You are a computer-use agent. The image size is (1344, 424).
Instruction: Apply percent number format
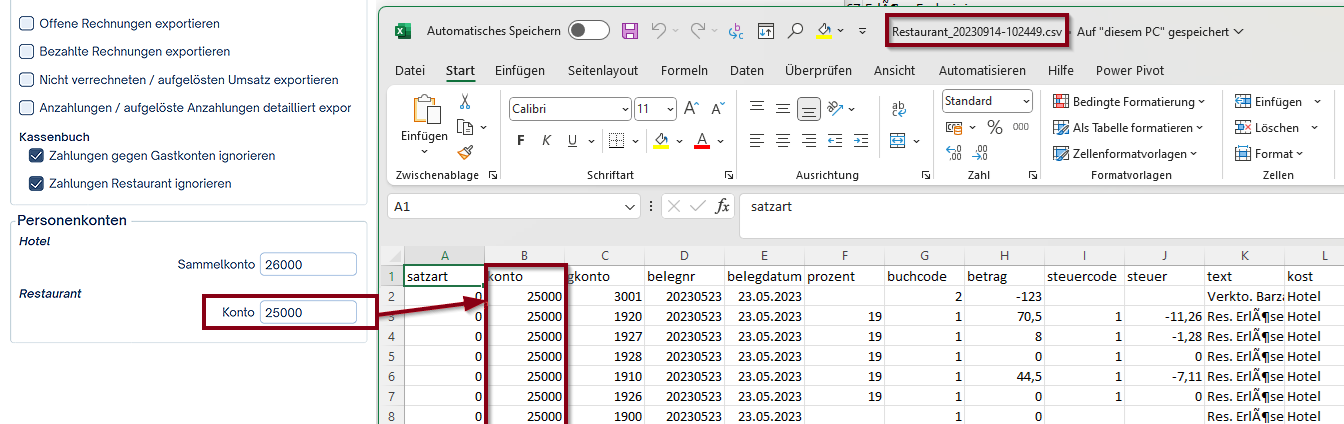(x=994, y=127)
